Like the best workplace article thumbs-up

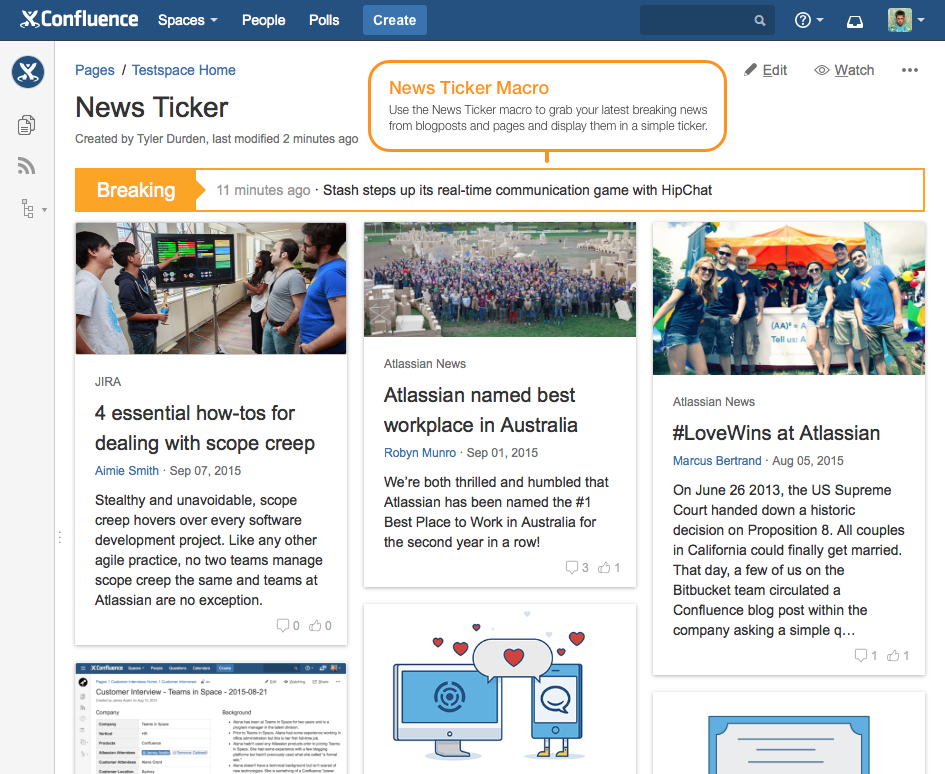[604, 567]
